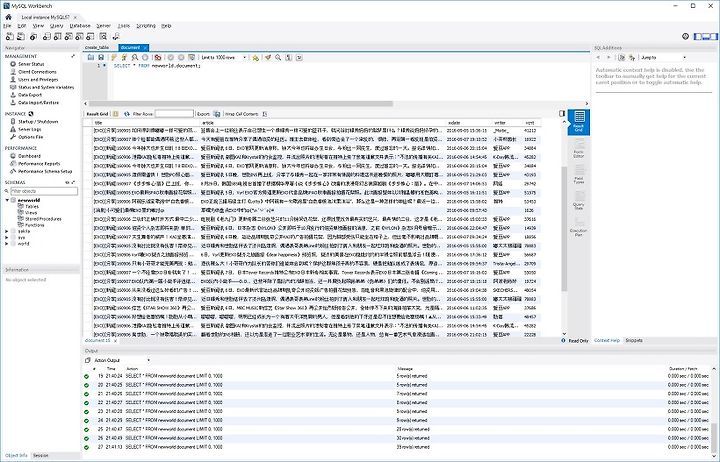The height and width of the screenshot is (462, 720).
Task: Save the script with the floppy disk icon
Action: click(101, 57)
